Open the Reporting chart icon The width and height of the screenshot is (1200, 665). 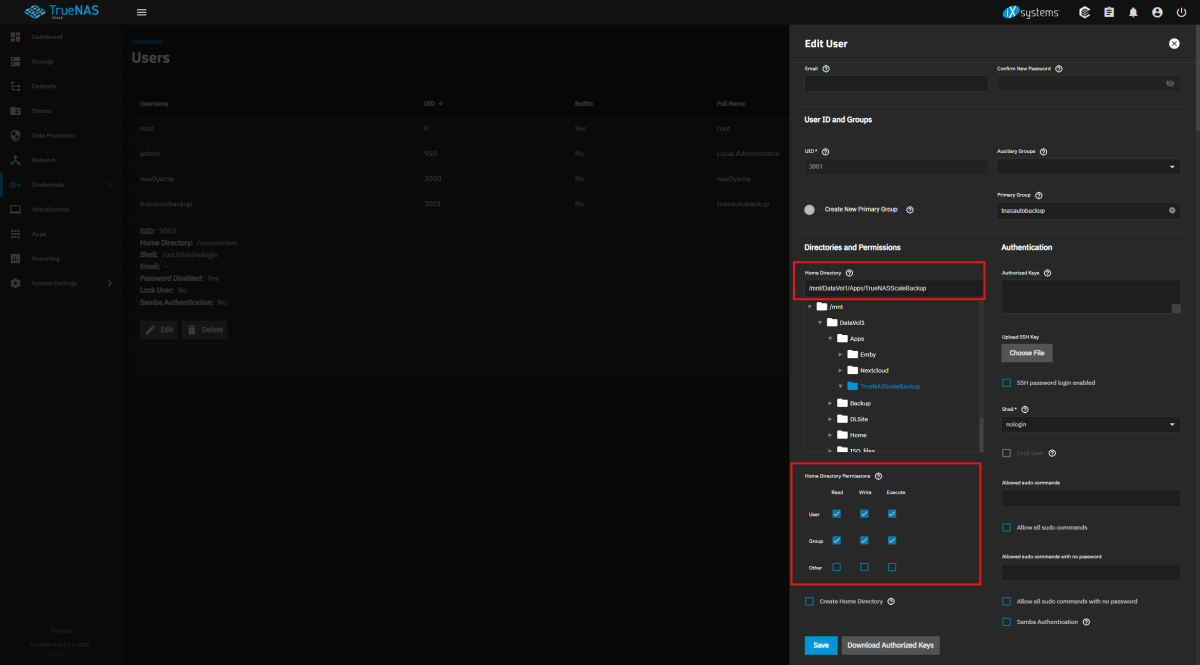(x=15, y=258)
